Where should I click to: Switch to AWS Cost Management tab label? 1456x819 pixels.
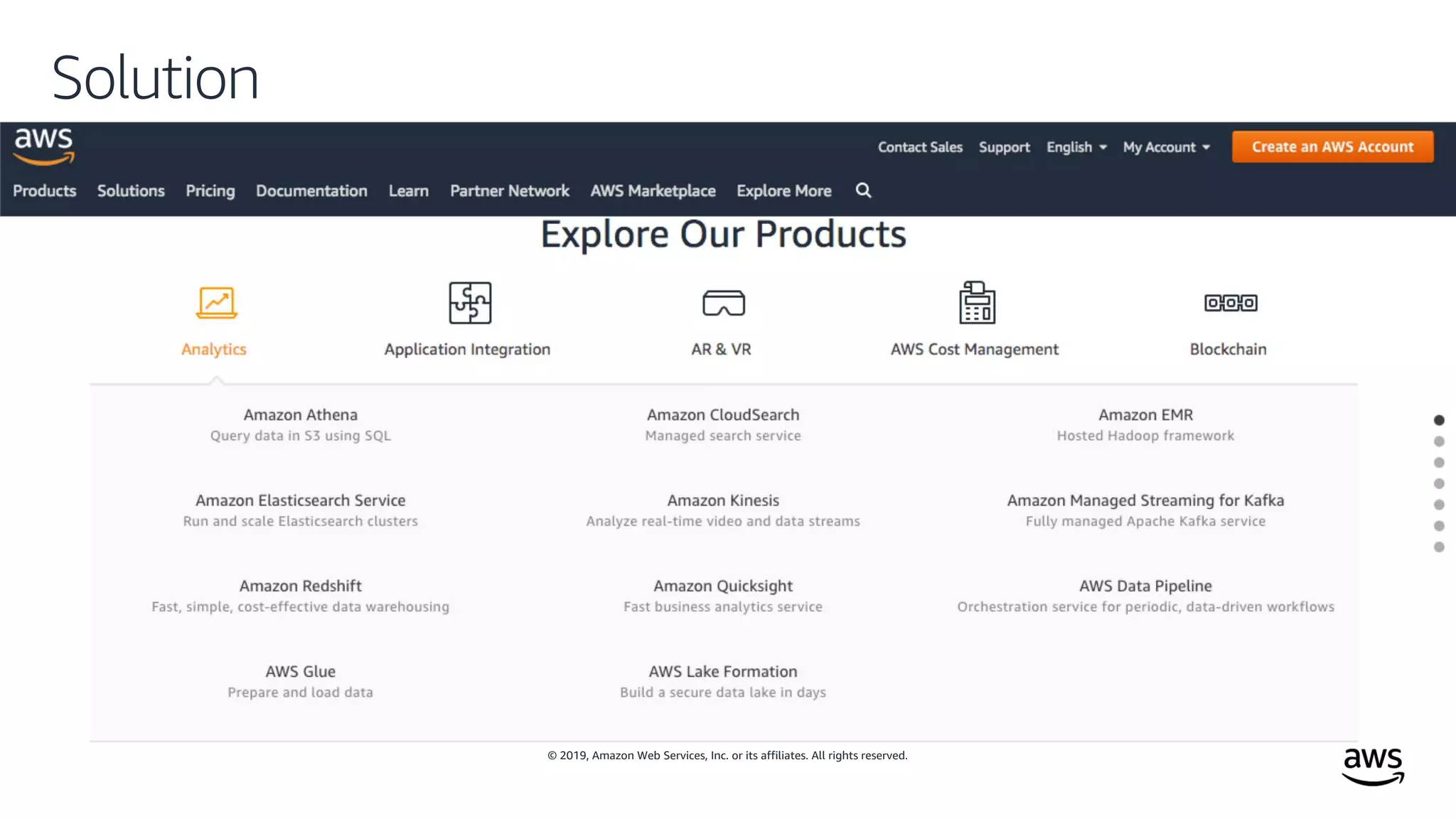tap(975, 349)
